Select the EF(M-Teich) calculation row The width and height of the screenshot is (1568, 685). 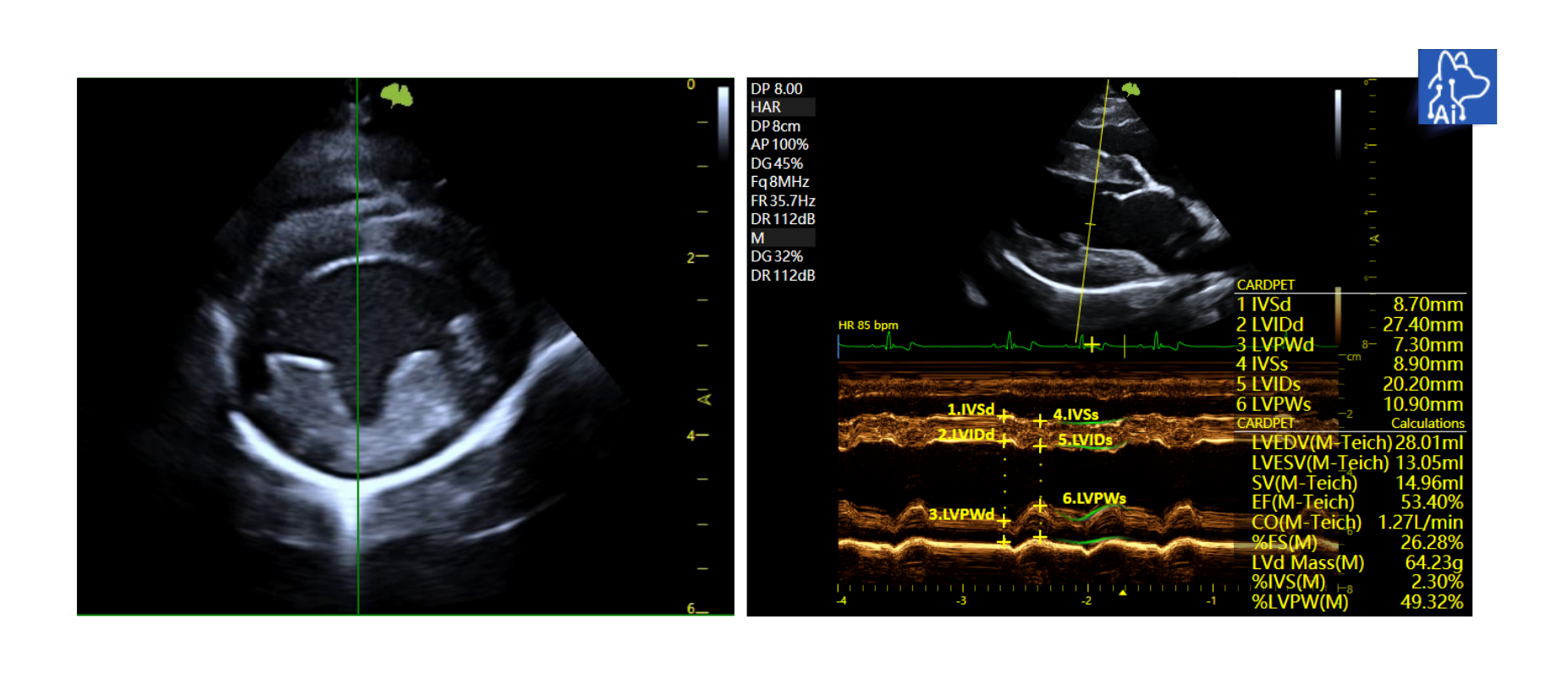point(1356,502)
